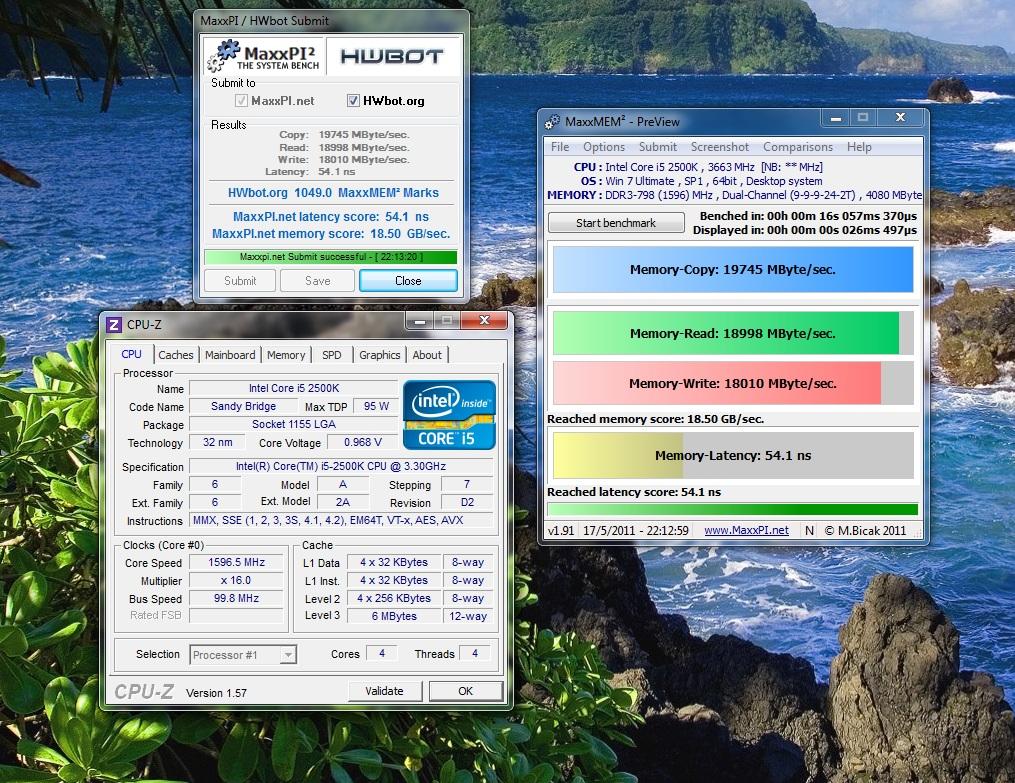Open the Comparisons menu in MaxxMEM
The width and height of the screenshot is (1015, 783).
tap(798, 147)
